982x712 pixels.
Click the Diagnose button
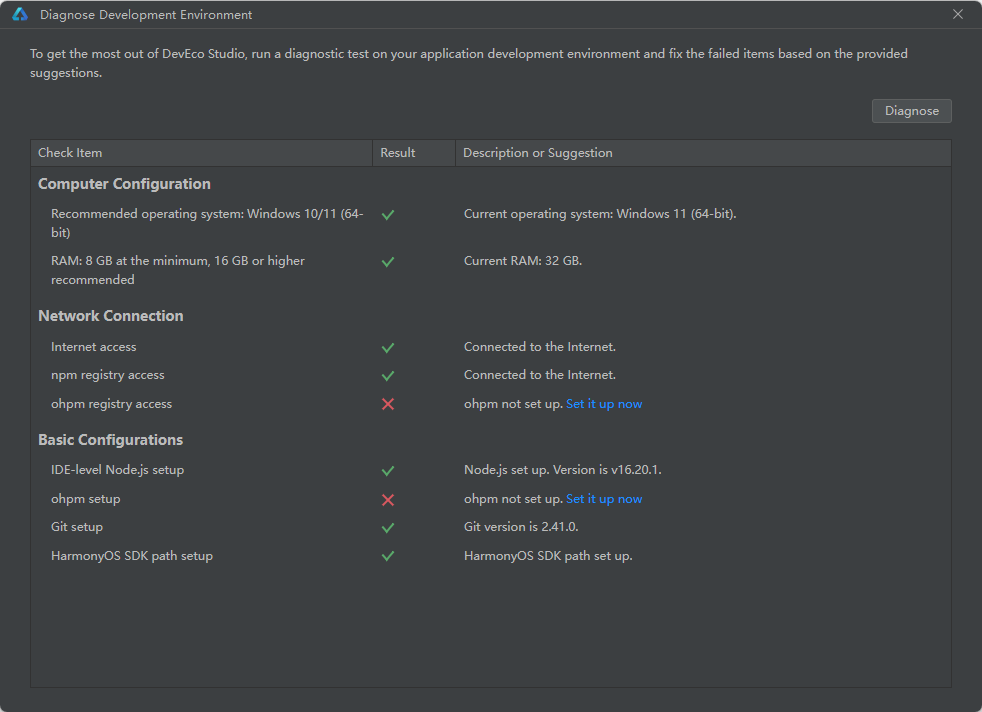[x=911, y=111]
